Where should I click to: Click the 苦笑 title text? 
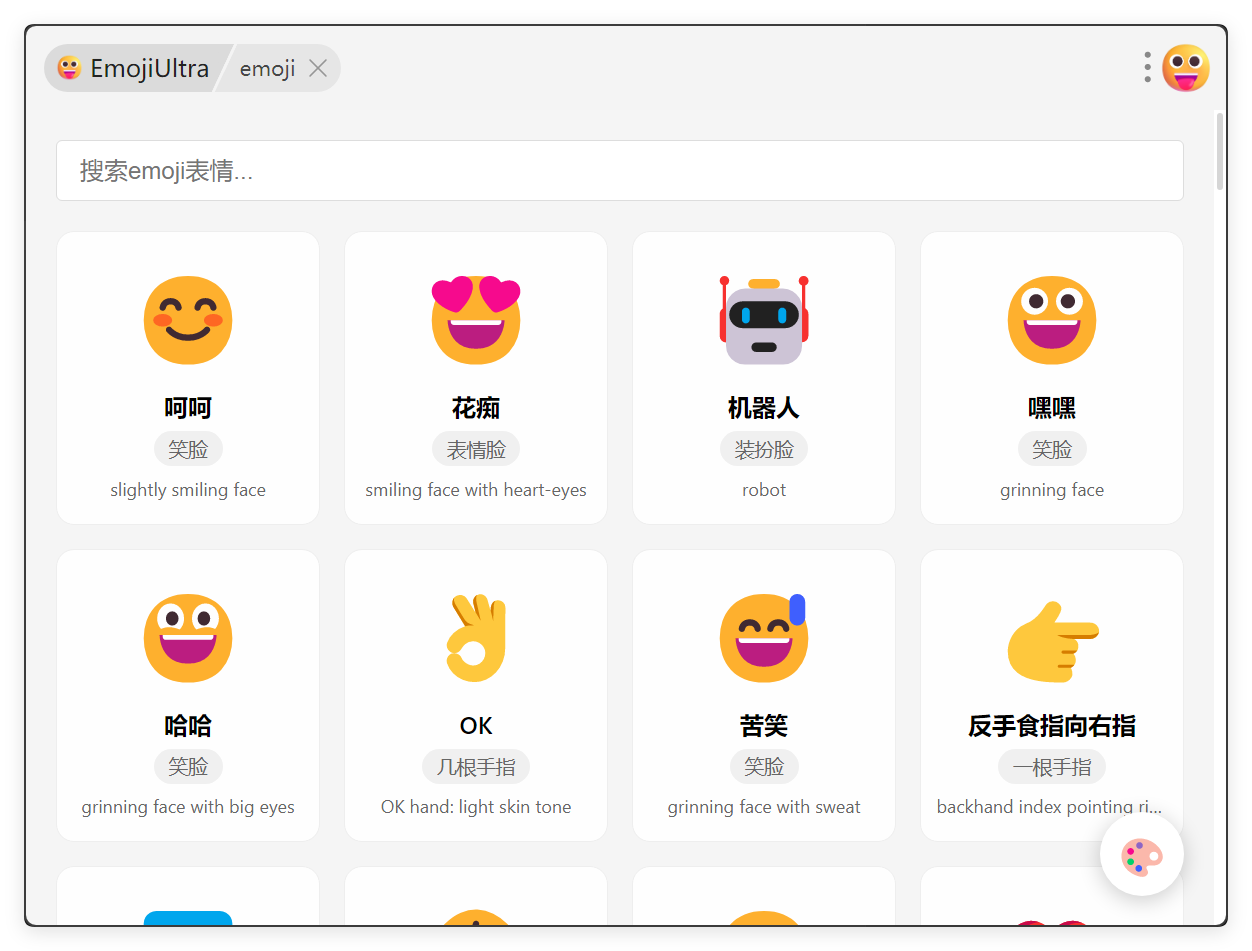(x=764, y=726)
